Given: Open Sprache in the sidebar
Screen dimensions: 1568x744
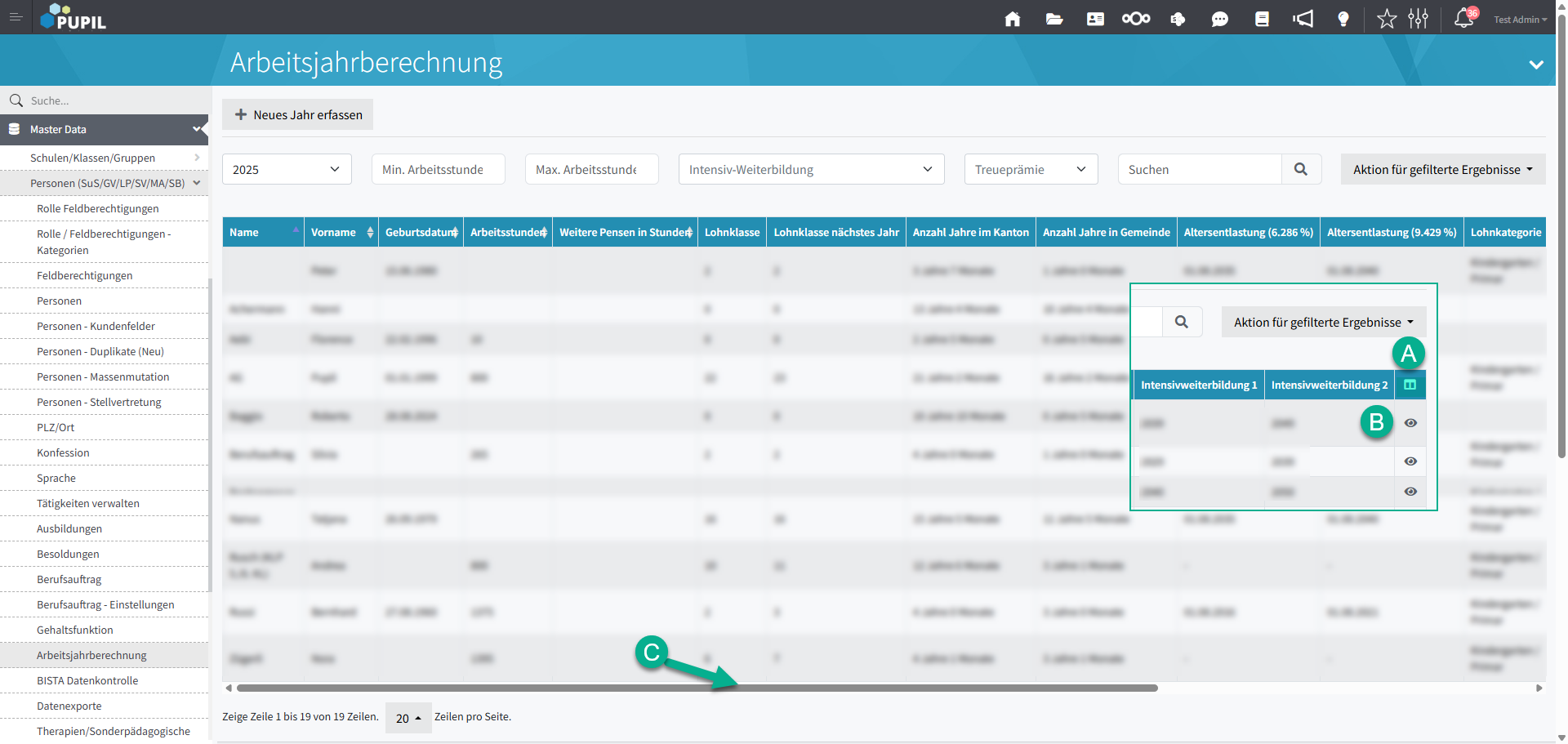Looking at the screenshot, I should [56, 478].
